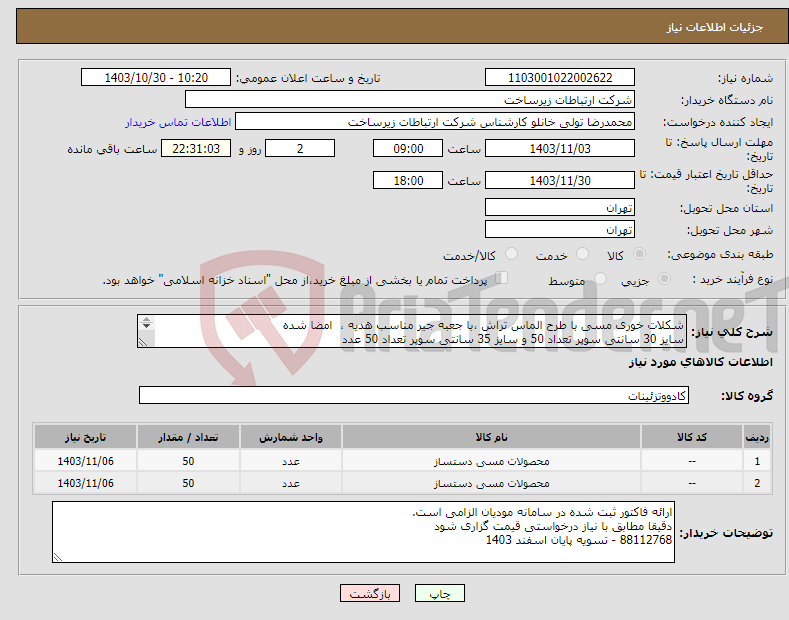Click the واحد شمارش column header
789x620 pixels.
pos(291,437)
